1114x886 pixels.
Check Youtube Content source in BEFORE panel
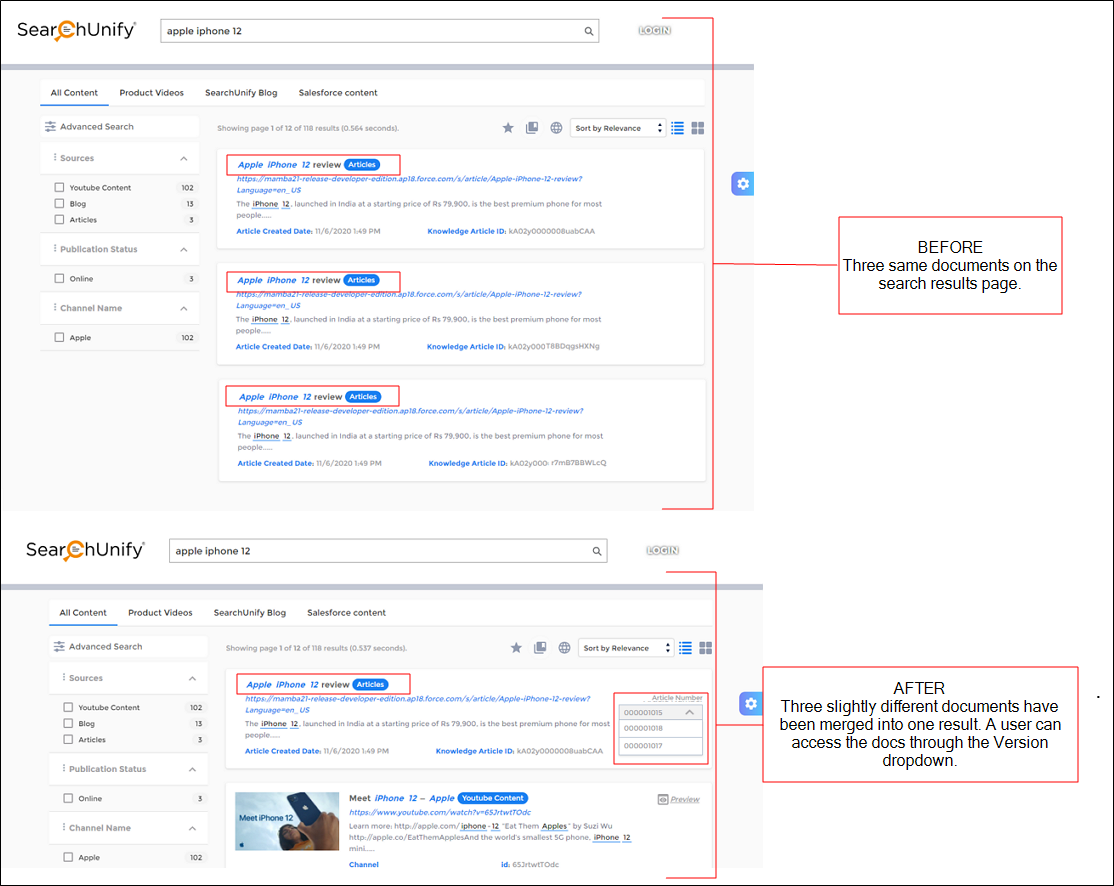point(60,188)
